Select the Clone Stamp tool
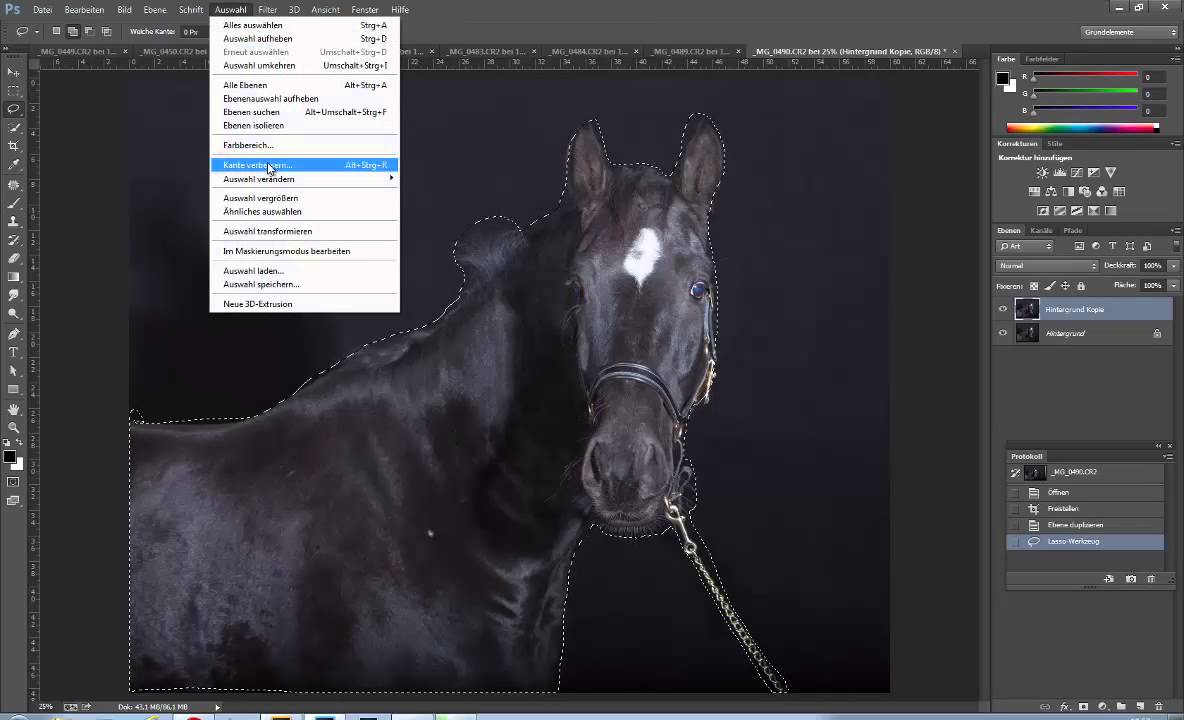 point(14,221)
